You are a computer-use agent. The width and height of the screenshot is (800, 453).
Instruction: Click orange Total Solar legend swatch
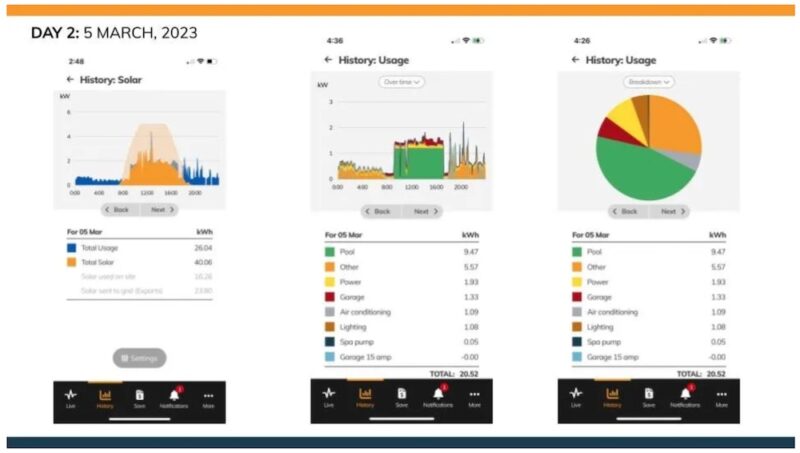click(x=72, y=261)
